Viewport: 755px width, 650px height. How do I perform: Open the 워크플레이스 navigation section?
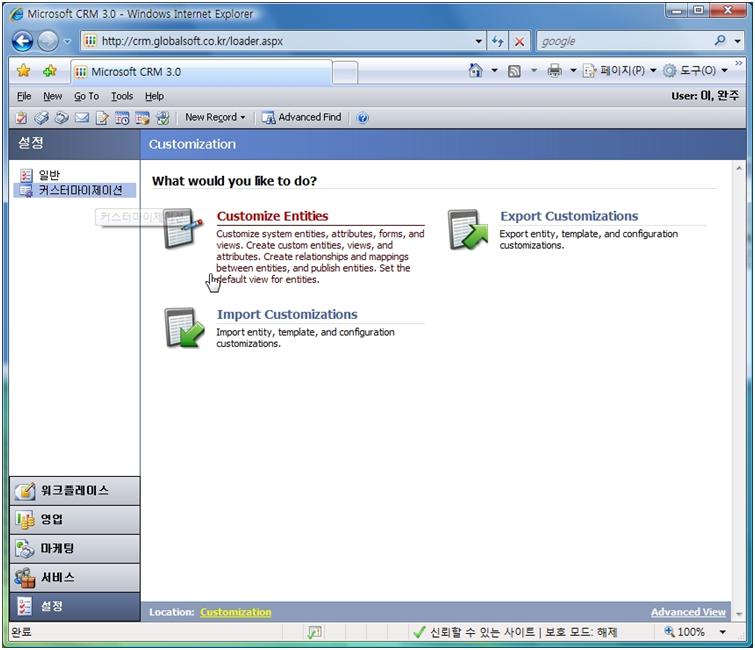(75, 491)
